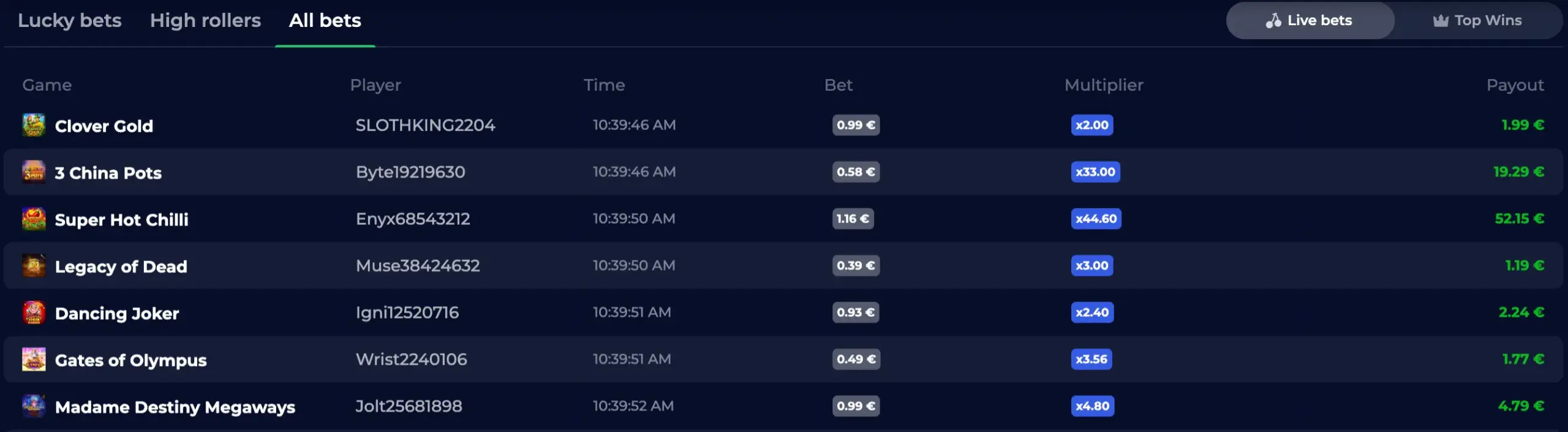Open the High rollers tab
1568x432 pixels.
(x=206, y=21)
